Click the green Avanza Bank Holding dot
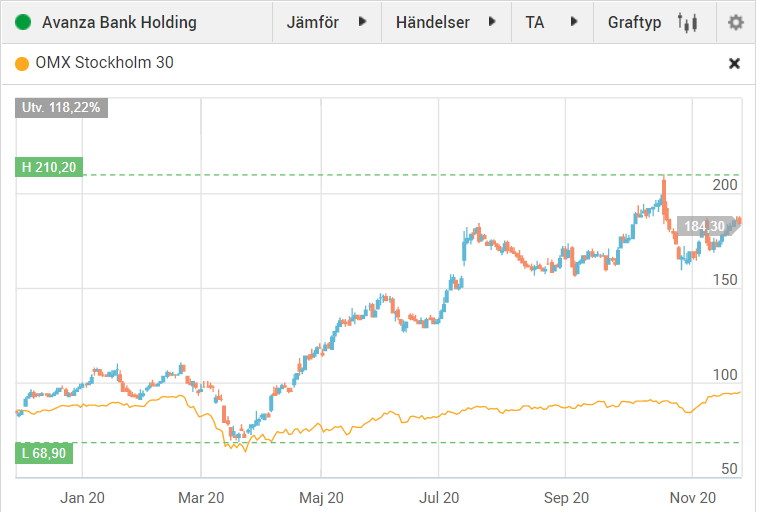 click(x=23, y=22)
